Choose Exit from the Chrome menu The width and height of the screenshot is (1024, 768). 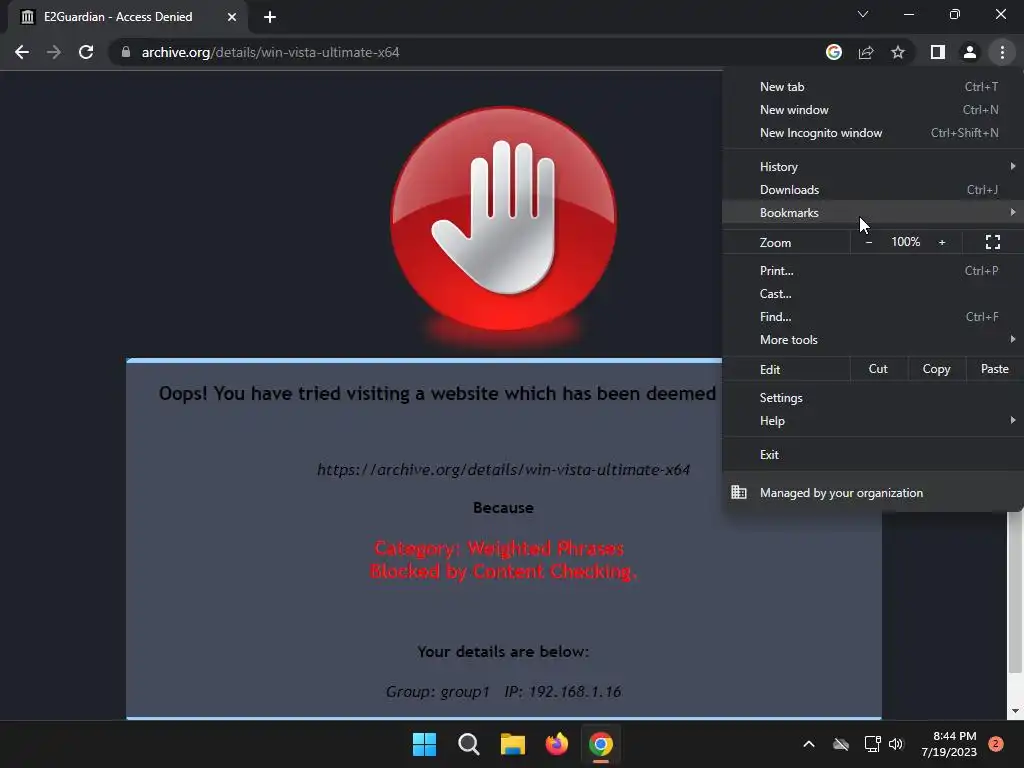point(873,455)
